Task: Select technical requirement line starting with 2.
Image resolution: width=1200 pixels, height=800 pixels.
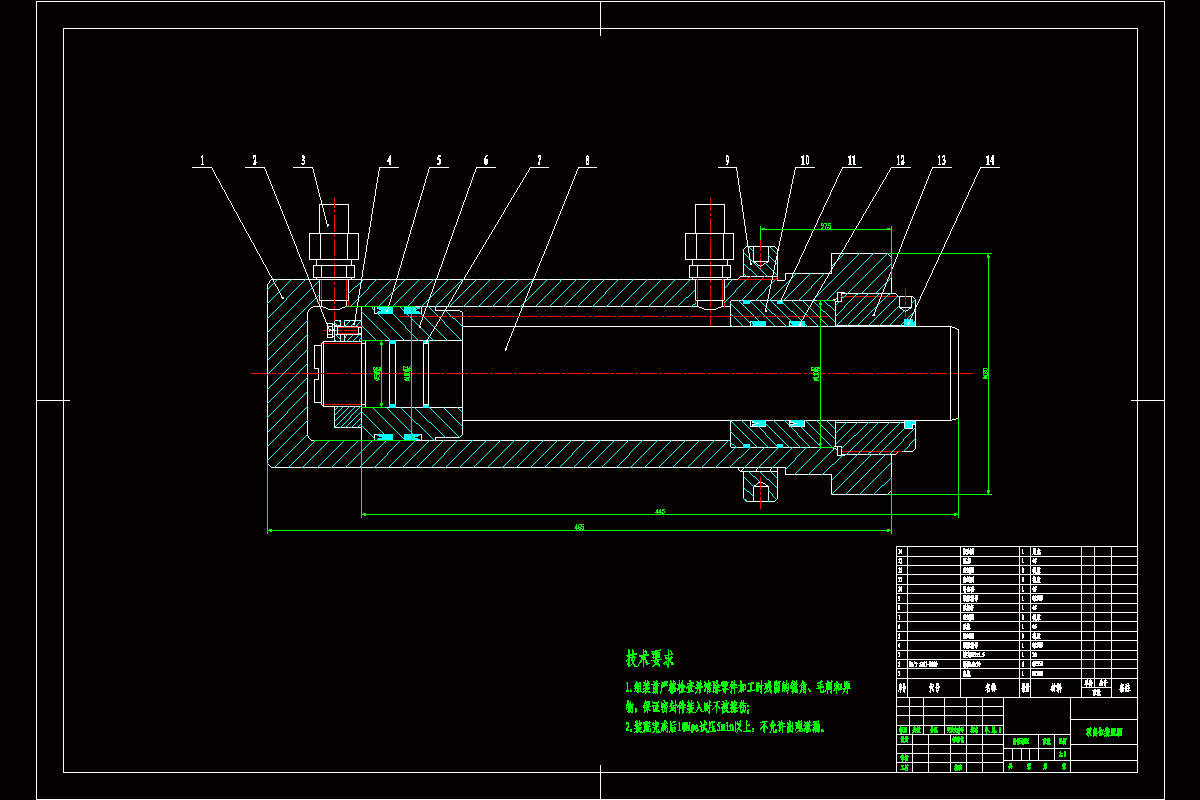Action: point(725,728)
